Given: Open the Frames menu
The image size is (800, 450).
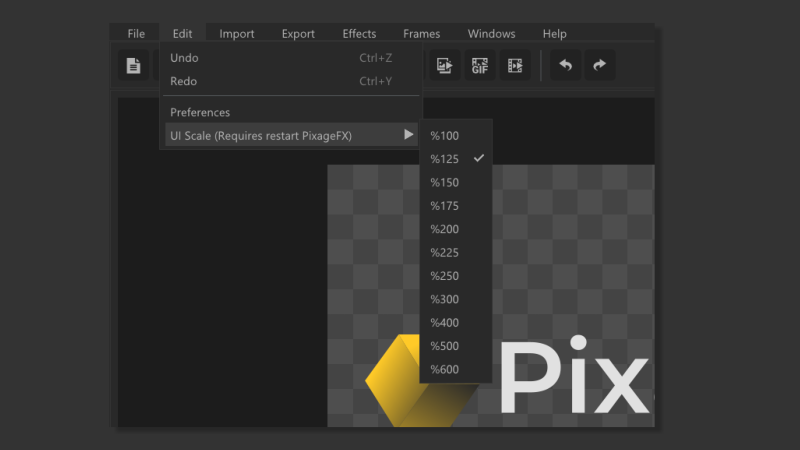Looking at the screenshot, I should [421, 34].
